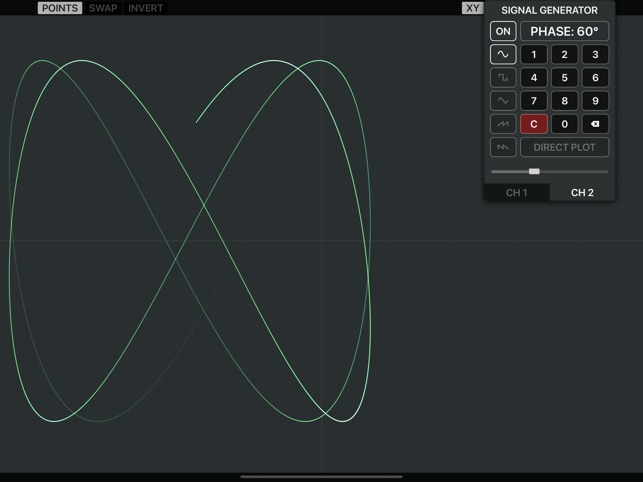Image resolution: width=643 pixels, height=482 pixels.
Task: Toggle the XY mode button
Action: 472,8
